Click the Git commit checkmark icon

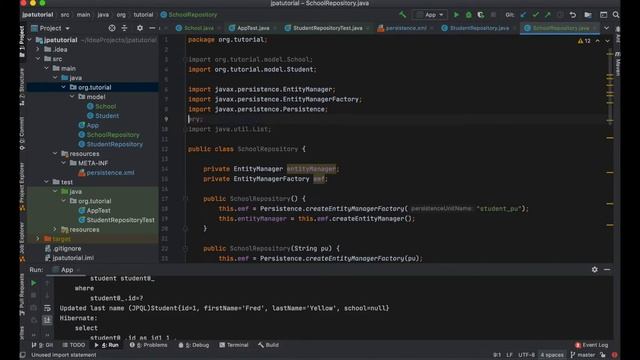[536, 15]
